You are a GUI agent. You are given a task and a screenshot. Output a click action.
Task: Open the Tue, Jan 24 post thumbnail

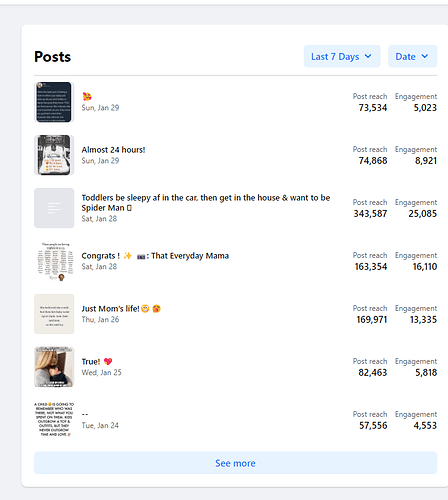coord(54,420)
